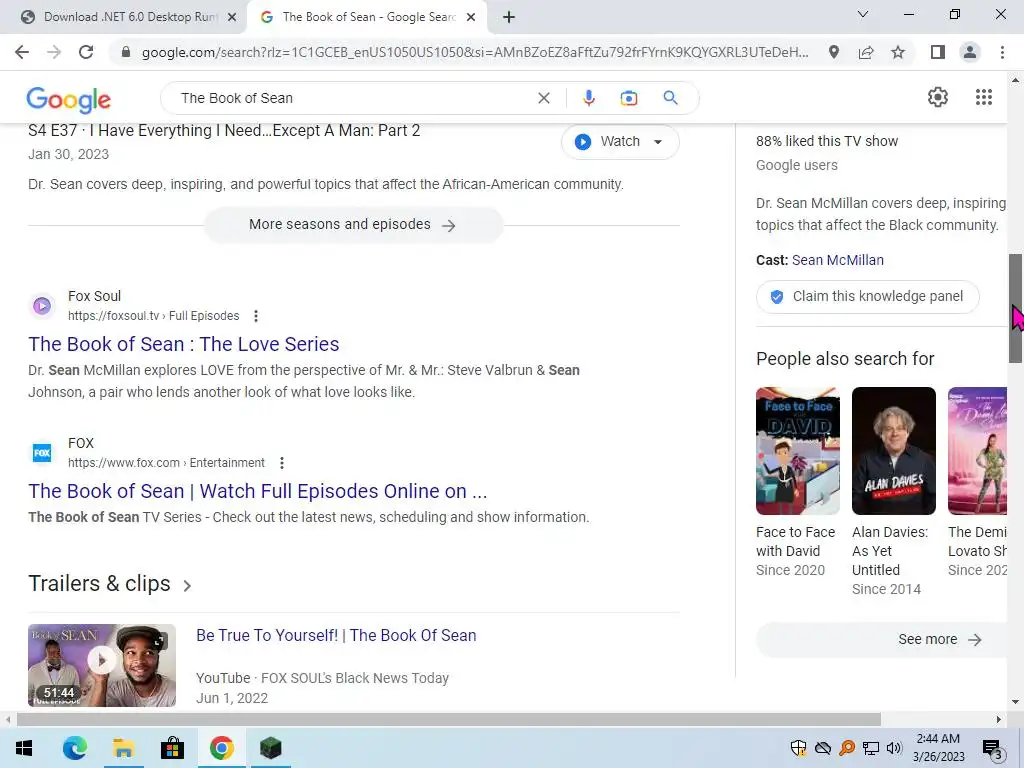Click the scroll down arrow
1024x768 pixels.
pyautogui.click(x=1015, y=702)
